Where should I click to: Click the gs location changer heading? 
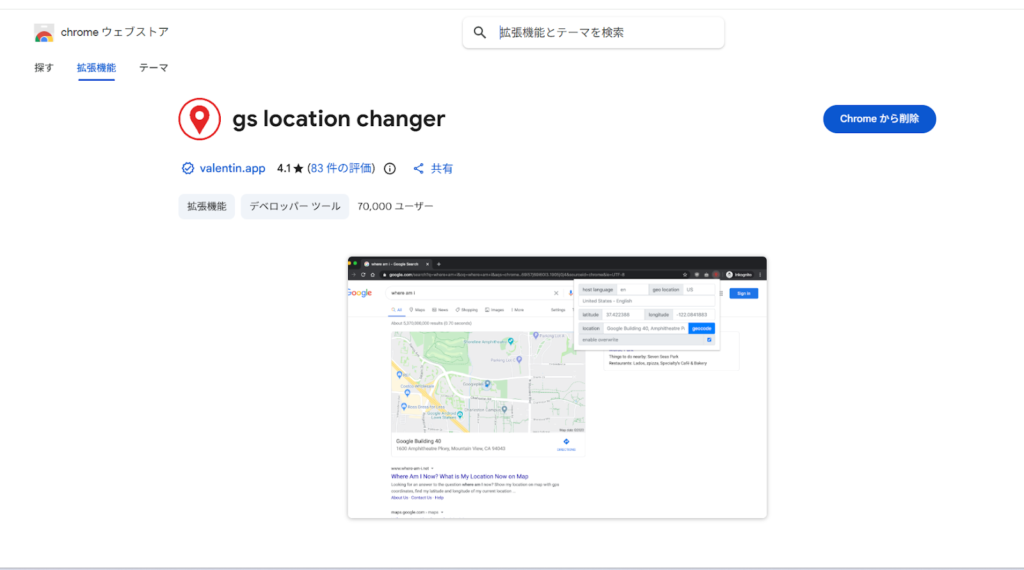(338, 119)
